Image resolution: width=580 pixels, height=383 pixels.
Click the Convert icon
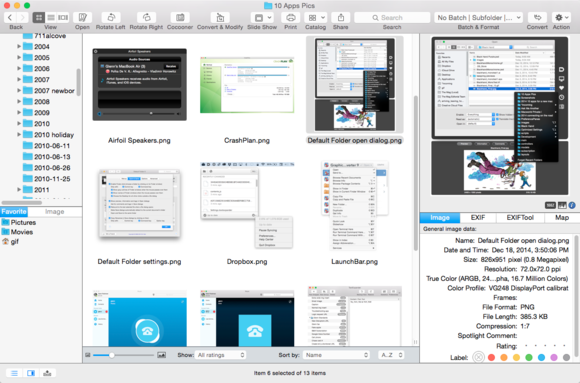click(x=537, y=17)
